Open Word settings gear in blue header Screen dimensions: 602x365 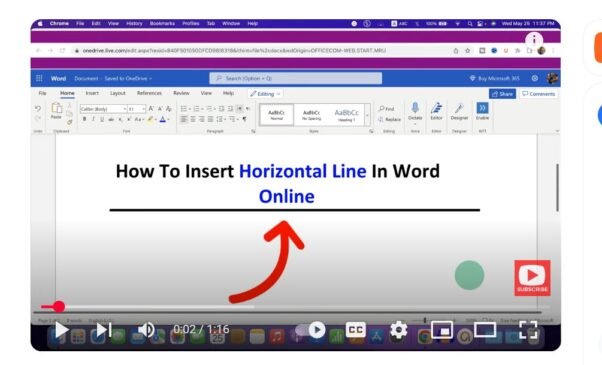[x=535, y=78]
